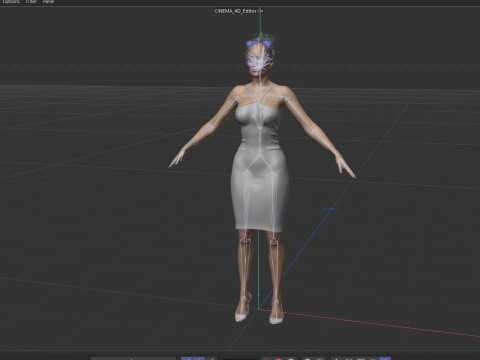Open the Filter viewport menu
480x360 pixels.
tap(31, 2)
